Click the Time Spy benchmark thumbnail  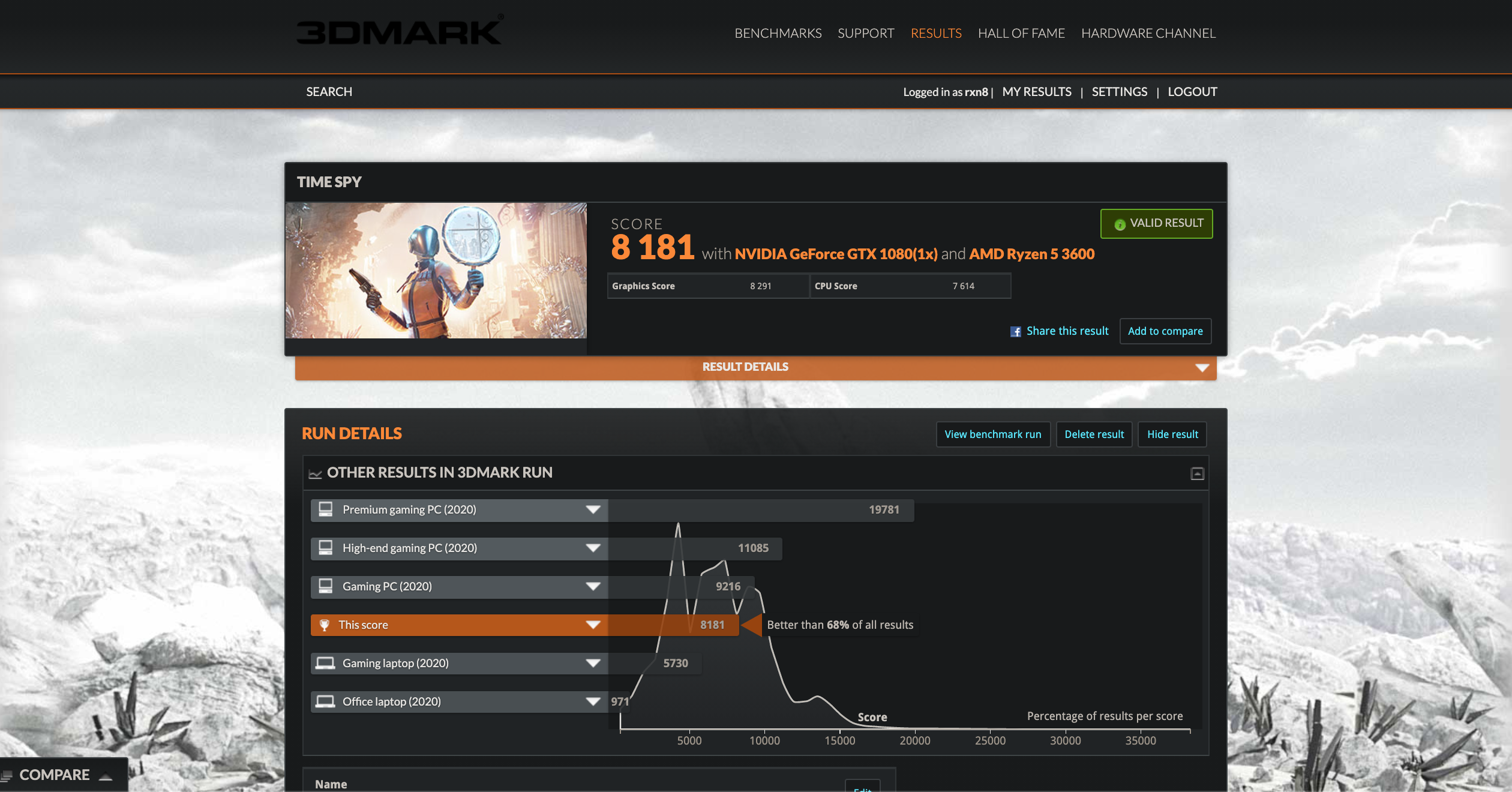(436, 271)
